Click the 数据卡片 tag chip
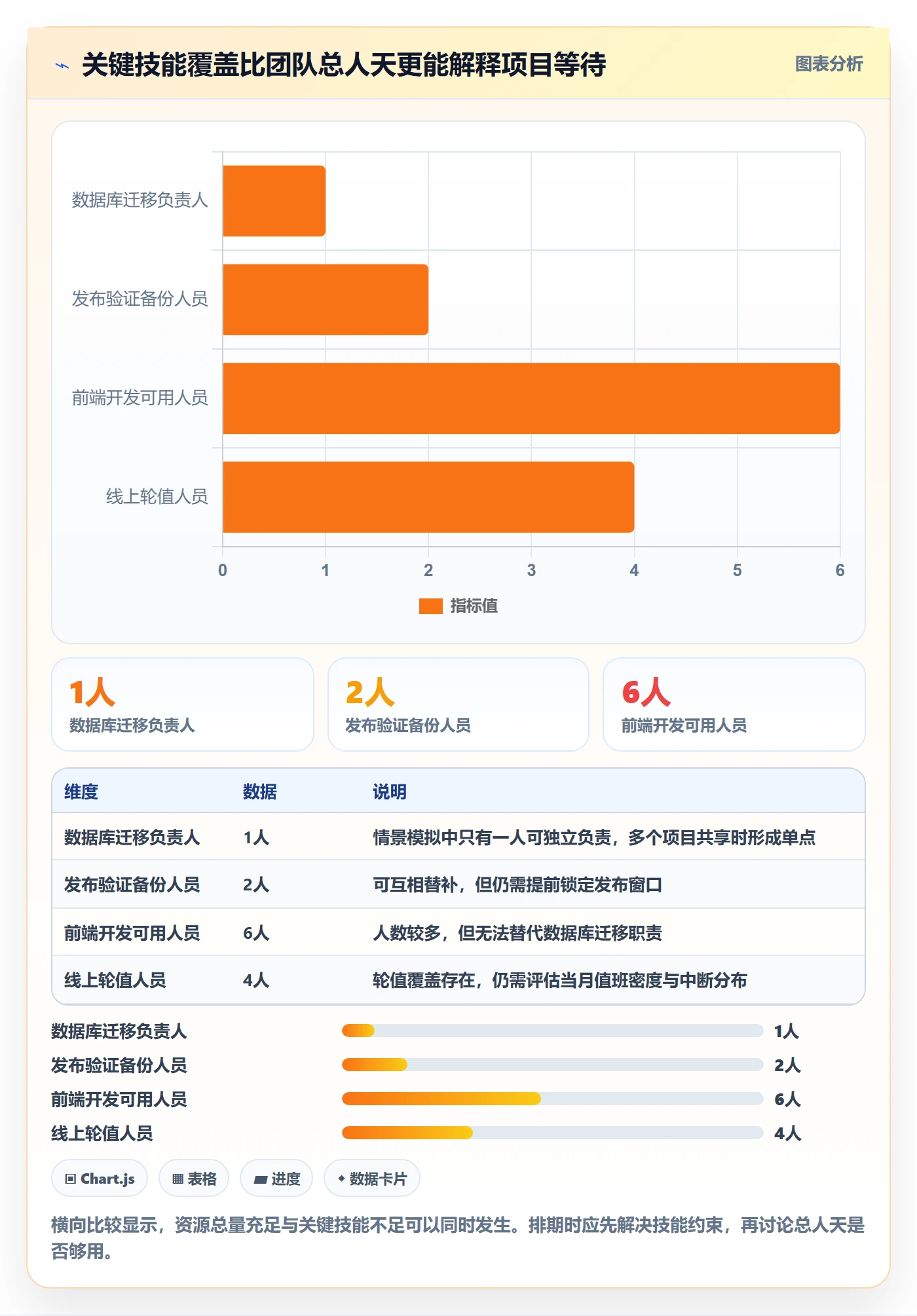Viewport: 917px width, 1316px height. (372, 1179)
